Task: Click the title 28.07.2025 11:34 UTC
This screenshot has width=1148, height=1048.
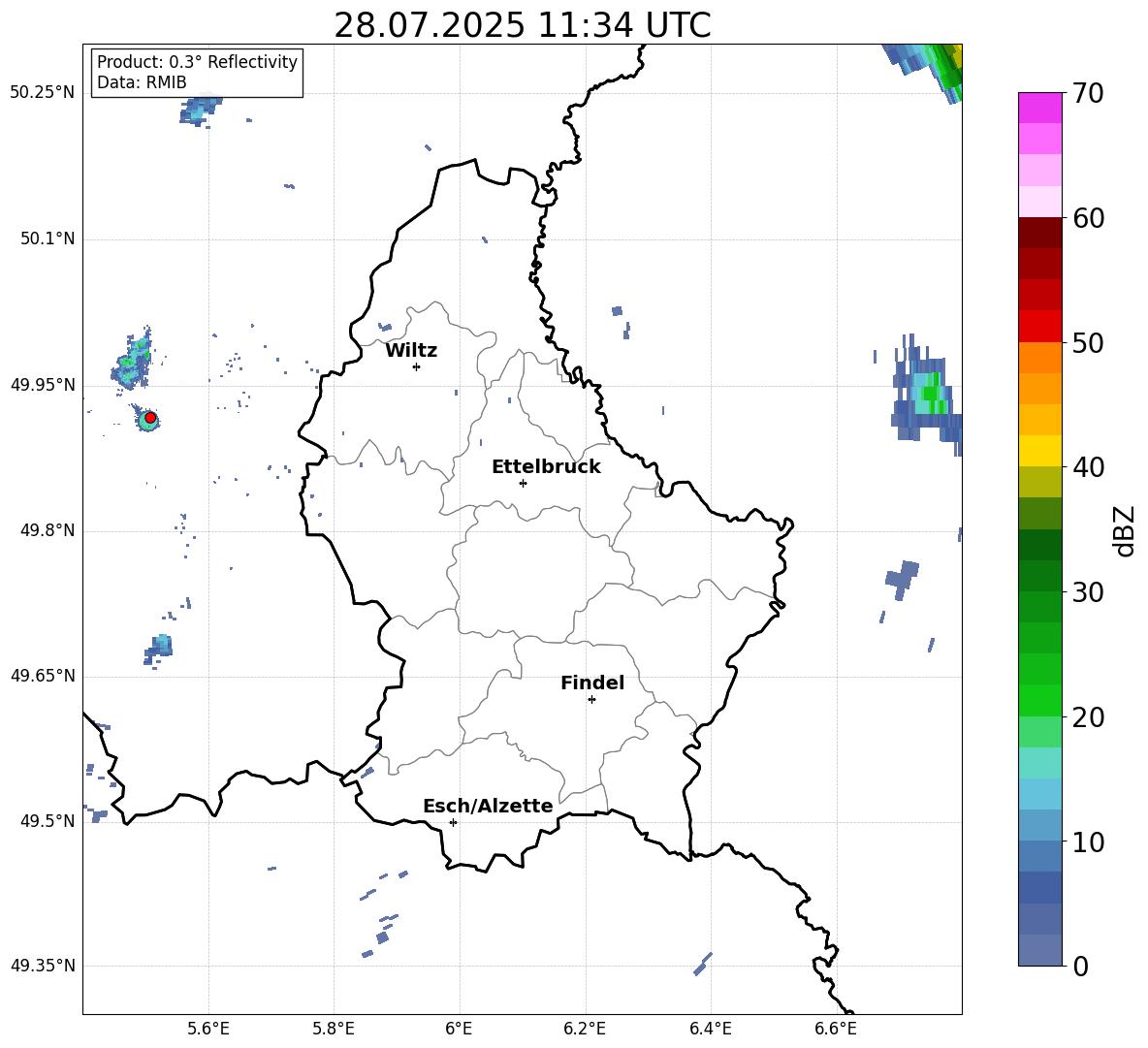Action: [522, 25]
